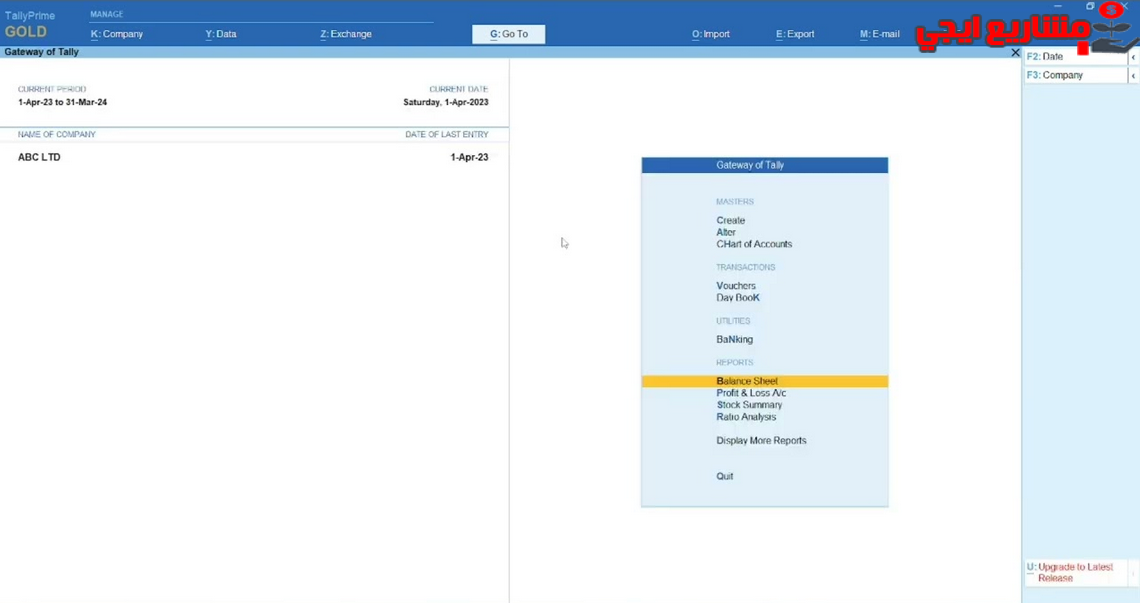1140x603 pixels.
Task: Click the F3: Company button
Action: [x=1075, y=75]
